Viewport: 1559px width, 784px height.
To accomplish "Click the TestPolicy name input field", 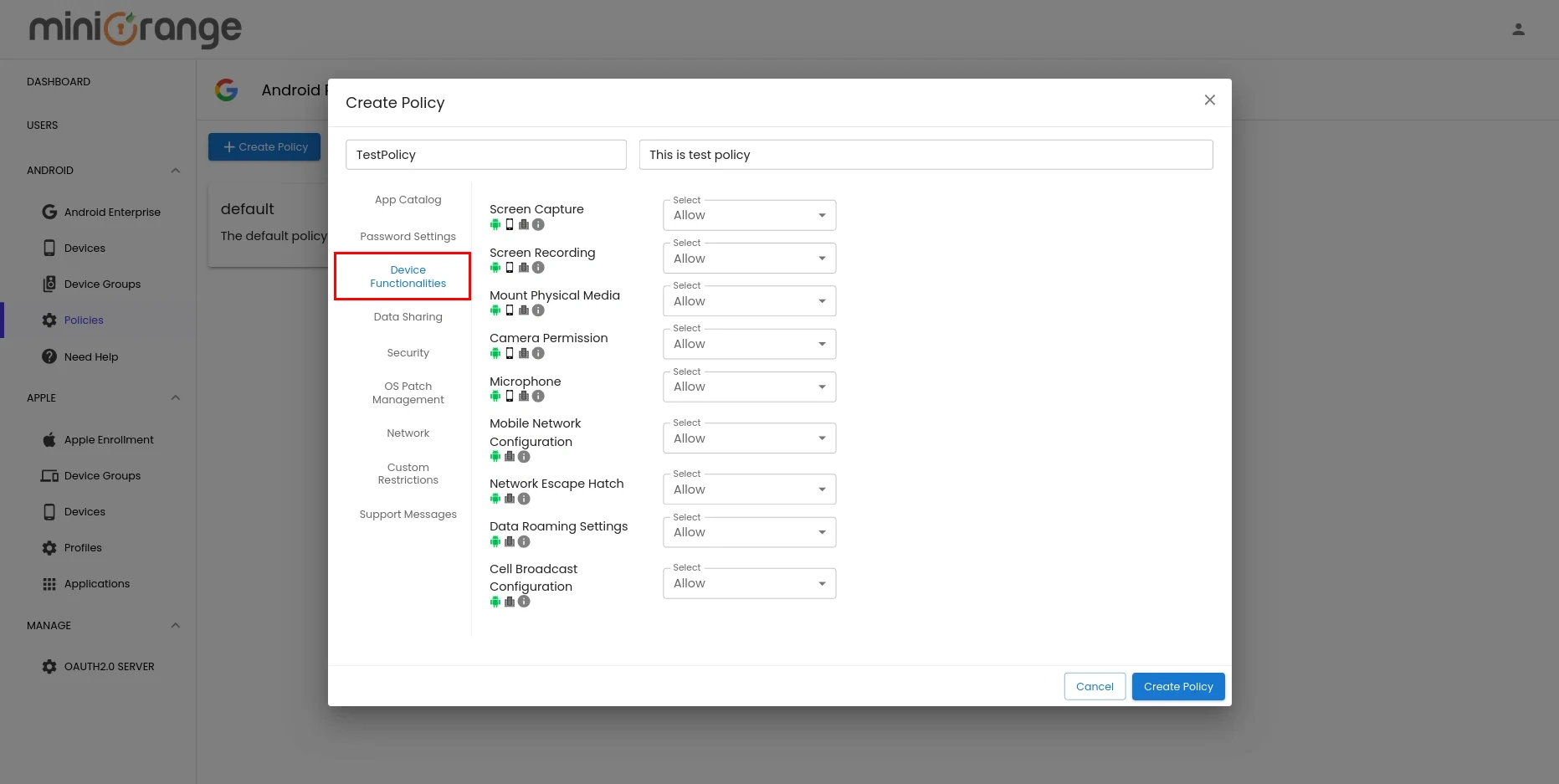I will pyautogui.click(x=485, y=154).
